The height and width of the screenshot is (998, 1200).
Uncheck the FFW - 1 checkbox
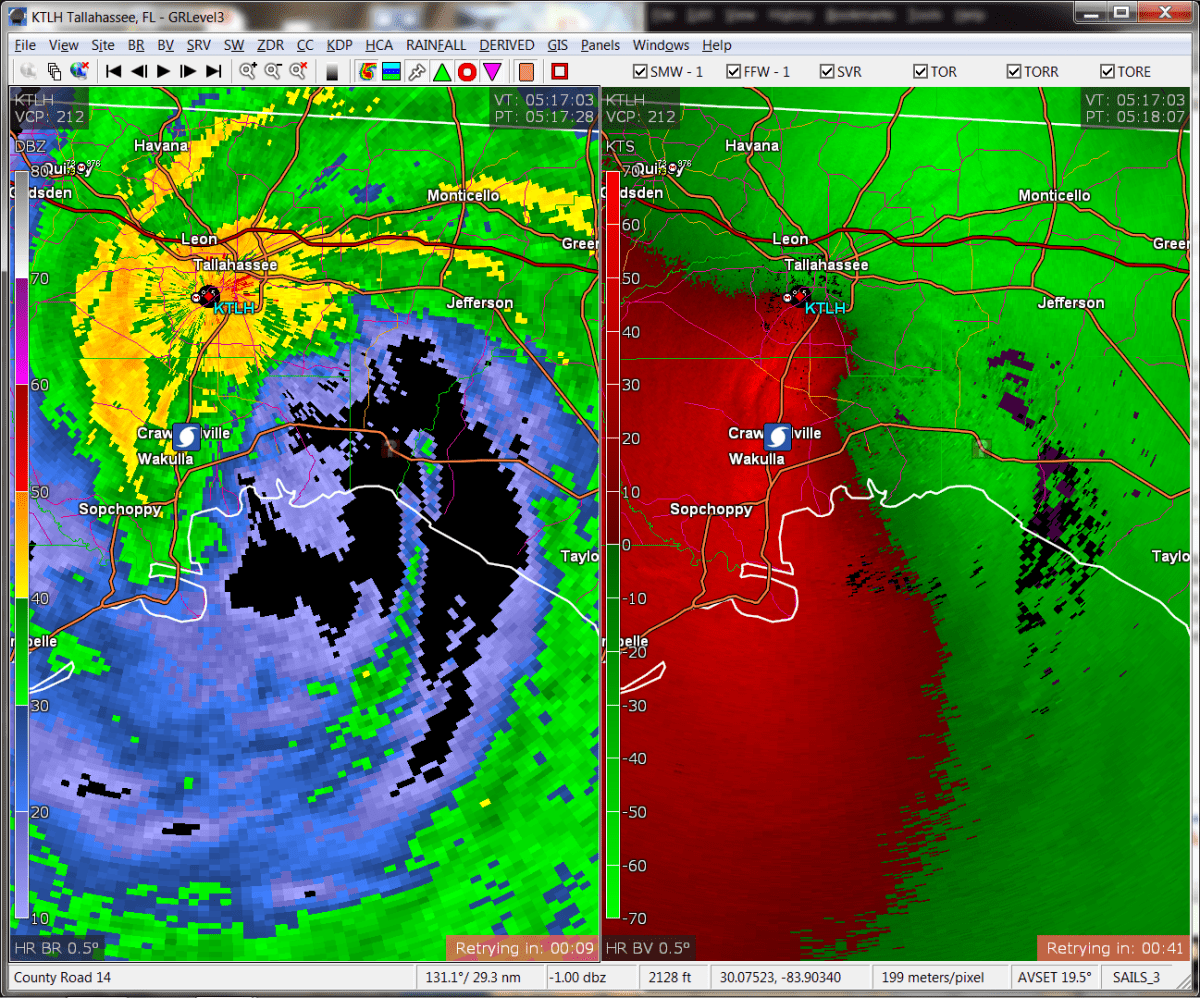point(734,71)
